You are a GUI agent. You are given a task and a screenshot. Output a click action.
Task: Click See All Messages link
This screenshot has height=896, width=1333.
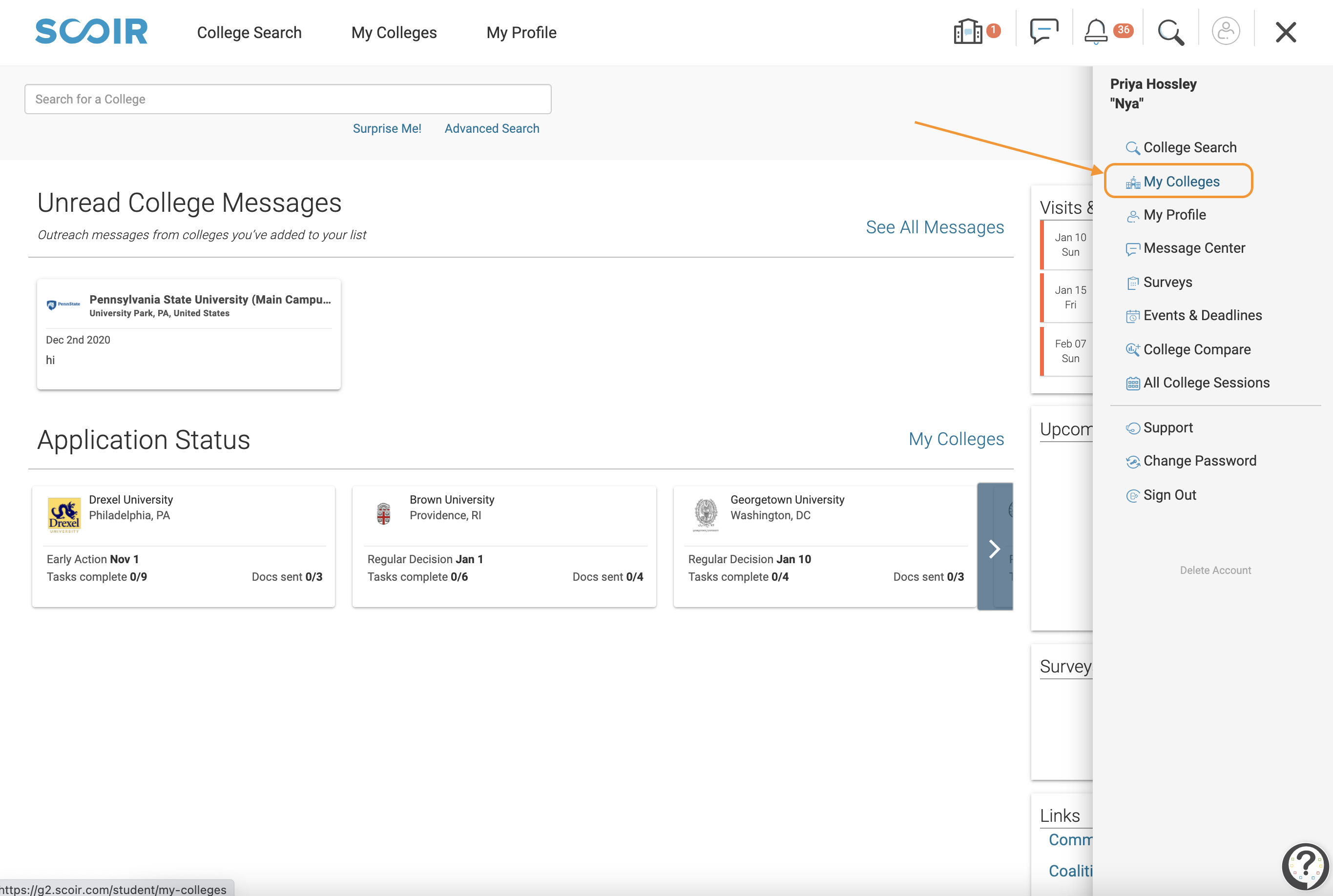935,227
